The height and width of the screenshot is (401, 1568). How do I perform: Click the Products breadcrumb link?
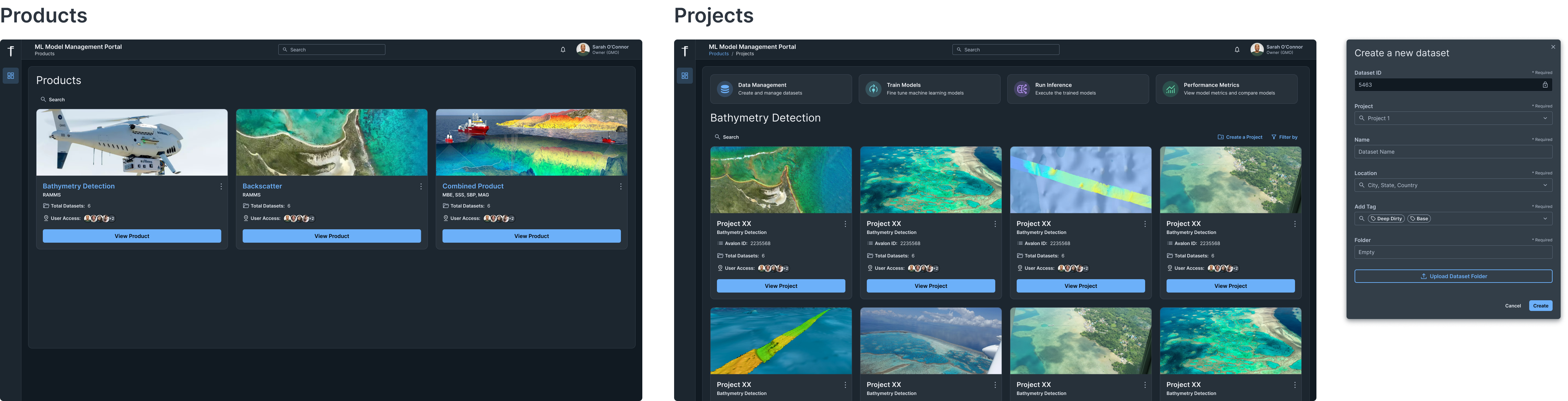(718, 54)
